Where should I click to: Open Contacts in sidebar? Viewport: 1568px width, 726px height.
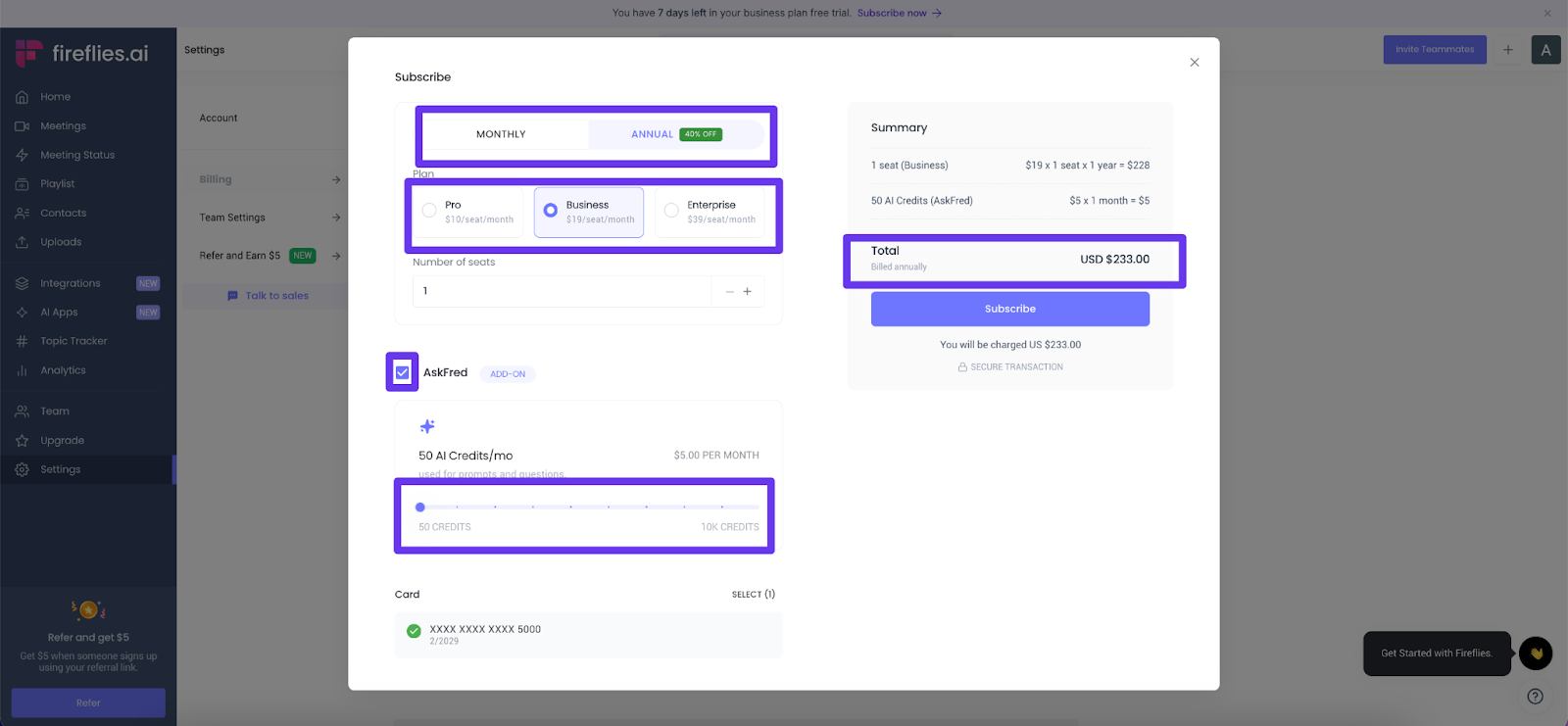63,213
